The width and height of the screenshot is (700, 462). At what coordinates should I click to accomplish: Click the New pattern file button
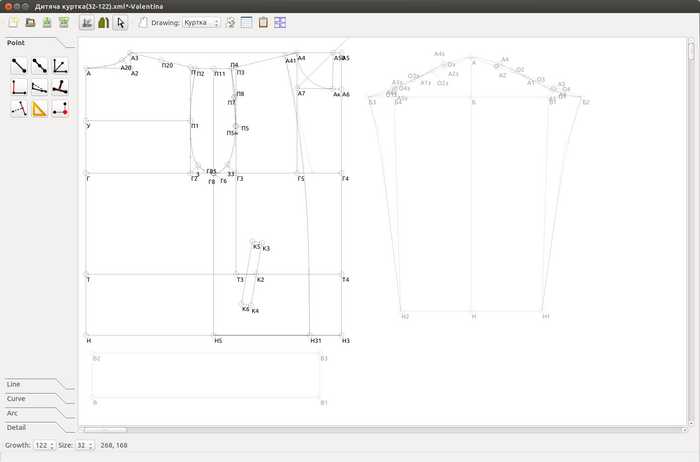click(x=14, y=22)
